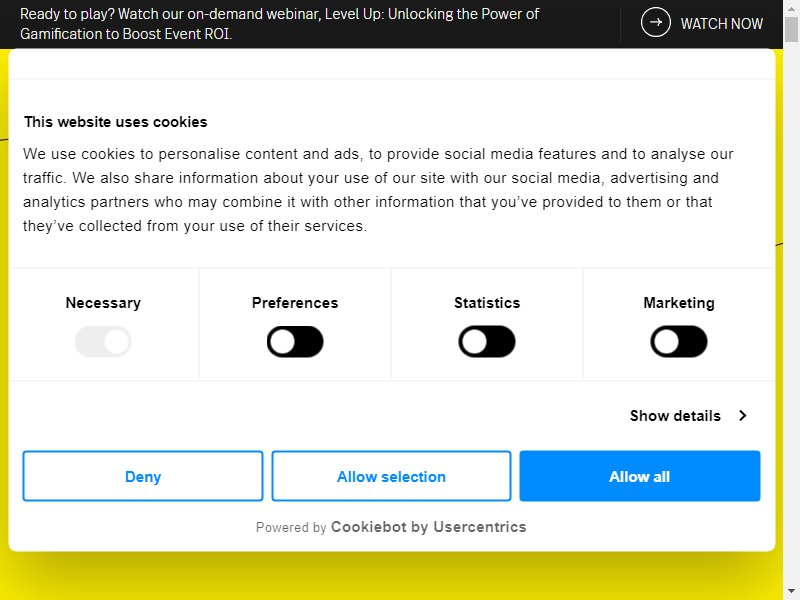Image resolution: width=800 pixels, height=600 pixels.
Task: Click the WATCH NOW link
Action: [721, 23]
